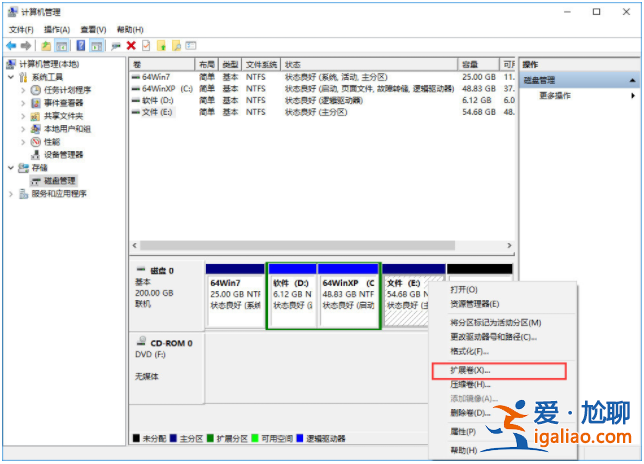Select 事件查看器 in the tree
Screen dimensions: 644x464
point(64,103)
